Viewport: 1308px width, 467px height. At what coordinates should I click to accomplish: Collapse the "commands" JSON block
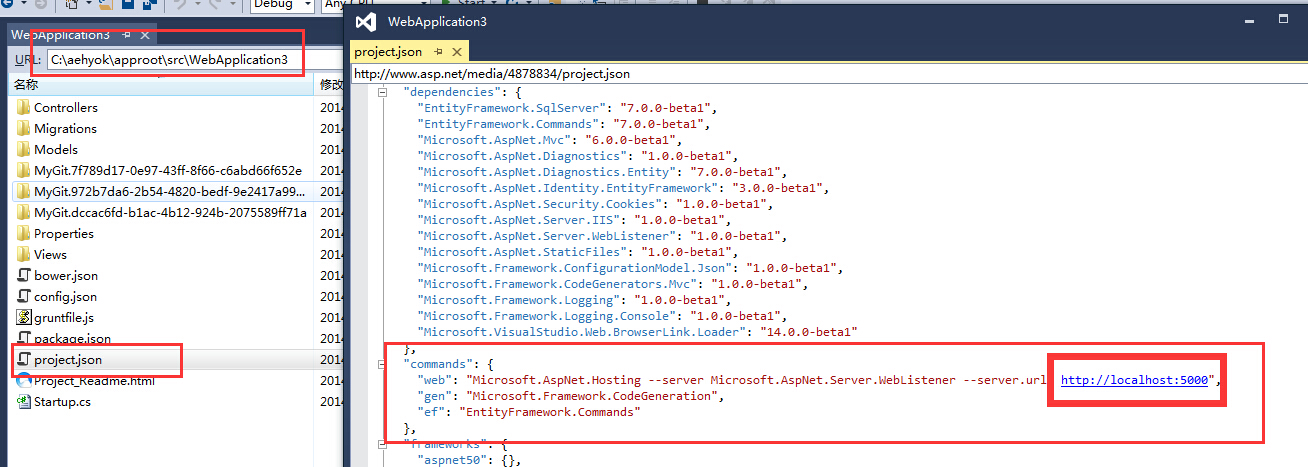[x=383, y=365]
